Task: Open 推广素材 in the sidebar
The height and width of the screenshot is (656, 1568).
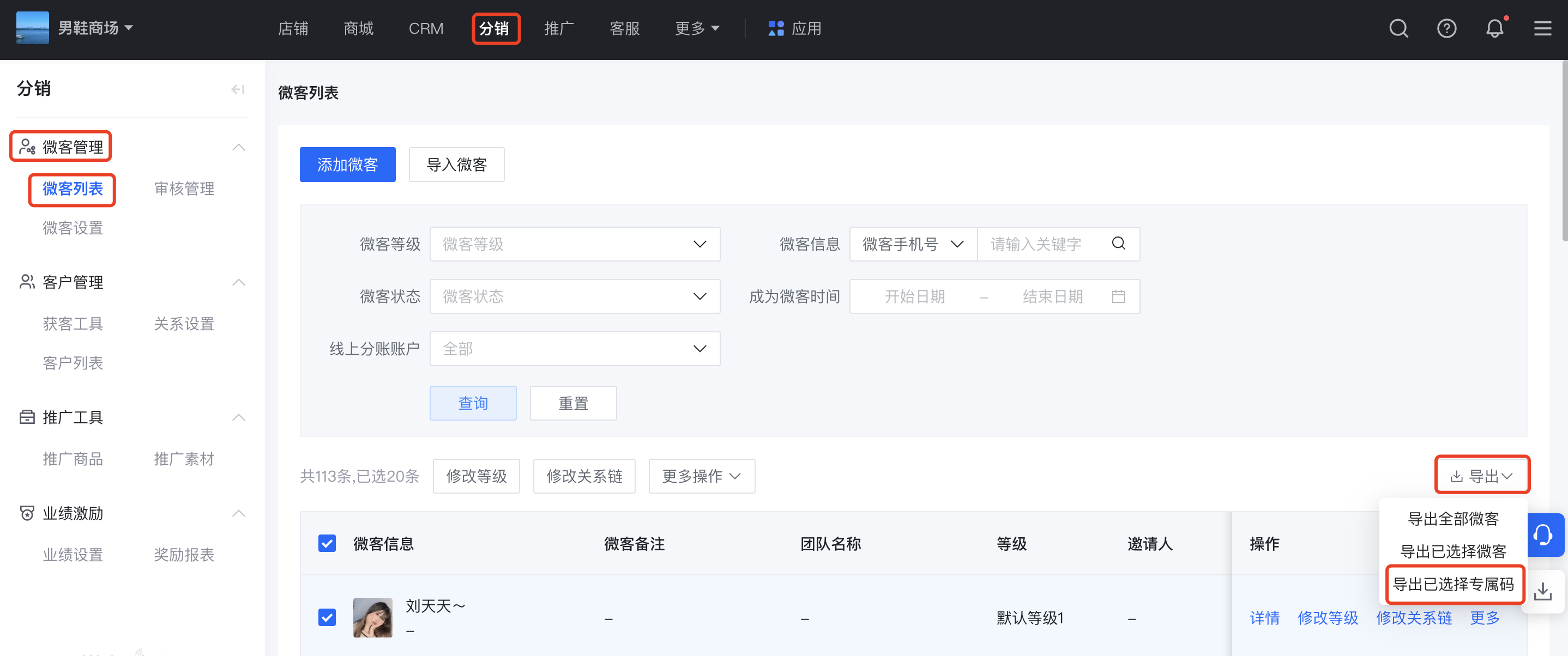Action: tap(184, 459)
